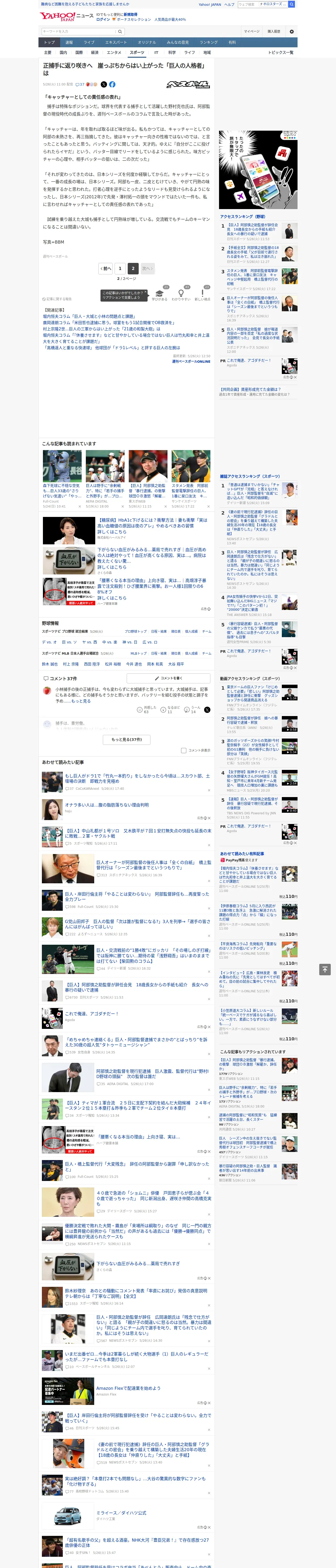Expand top comment with もっと見る
Image resolution: width=336 pixels, height=1568 pixels.
tap(81, 701)
